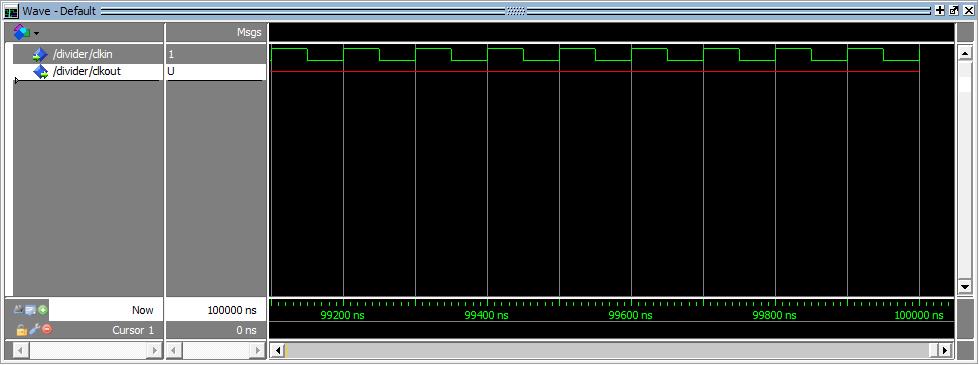Click the stacked blue objects icon in pathnames header
Viewport: 979px width, 365px height.
[x=22, y=31]
